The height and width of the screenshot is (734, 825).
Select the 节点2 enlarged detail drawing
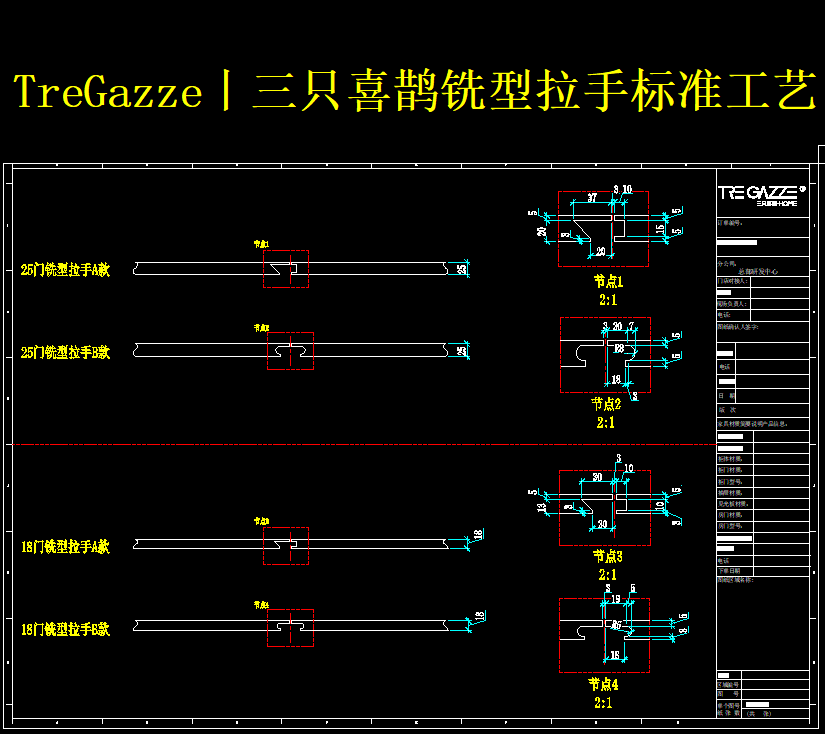click(x=606, y=355)
